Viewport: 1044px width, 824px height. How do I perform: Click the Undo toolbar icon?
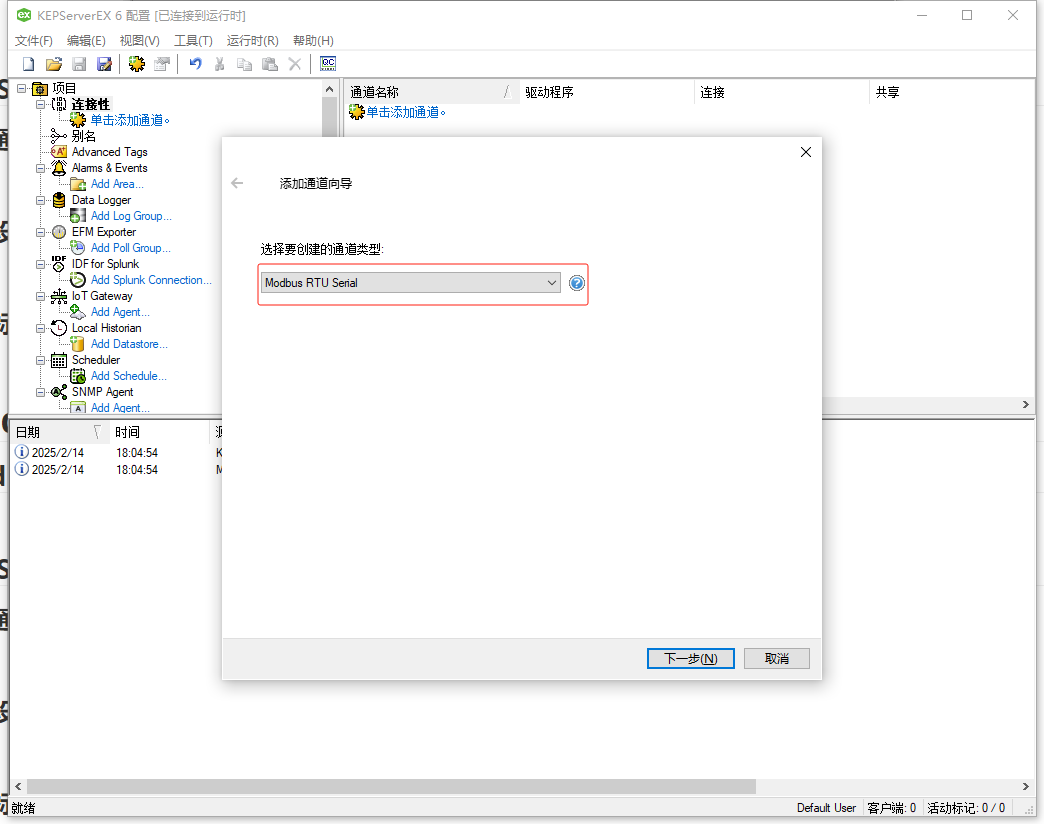pyautogui.click(x=195, y=64)
